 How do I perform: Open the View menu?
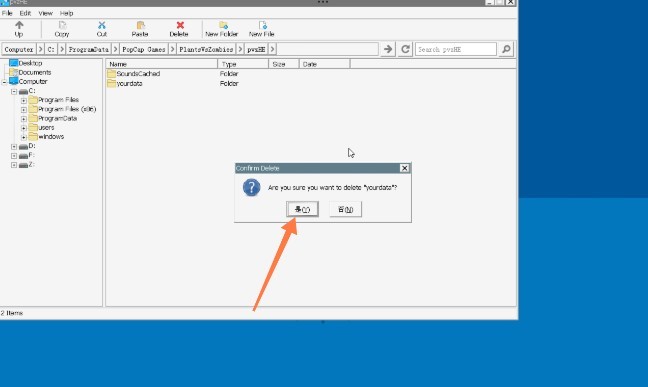[x=45, y=13]
